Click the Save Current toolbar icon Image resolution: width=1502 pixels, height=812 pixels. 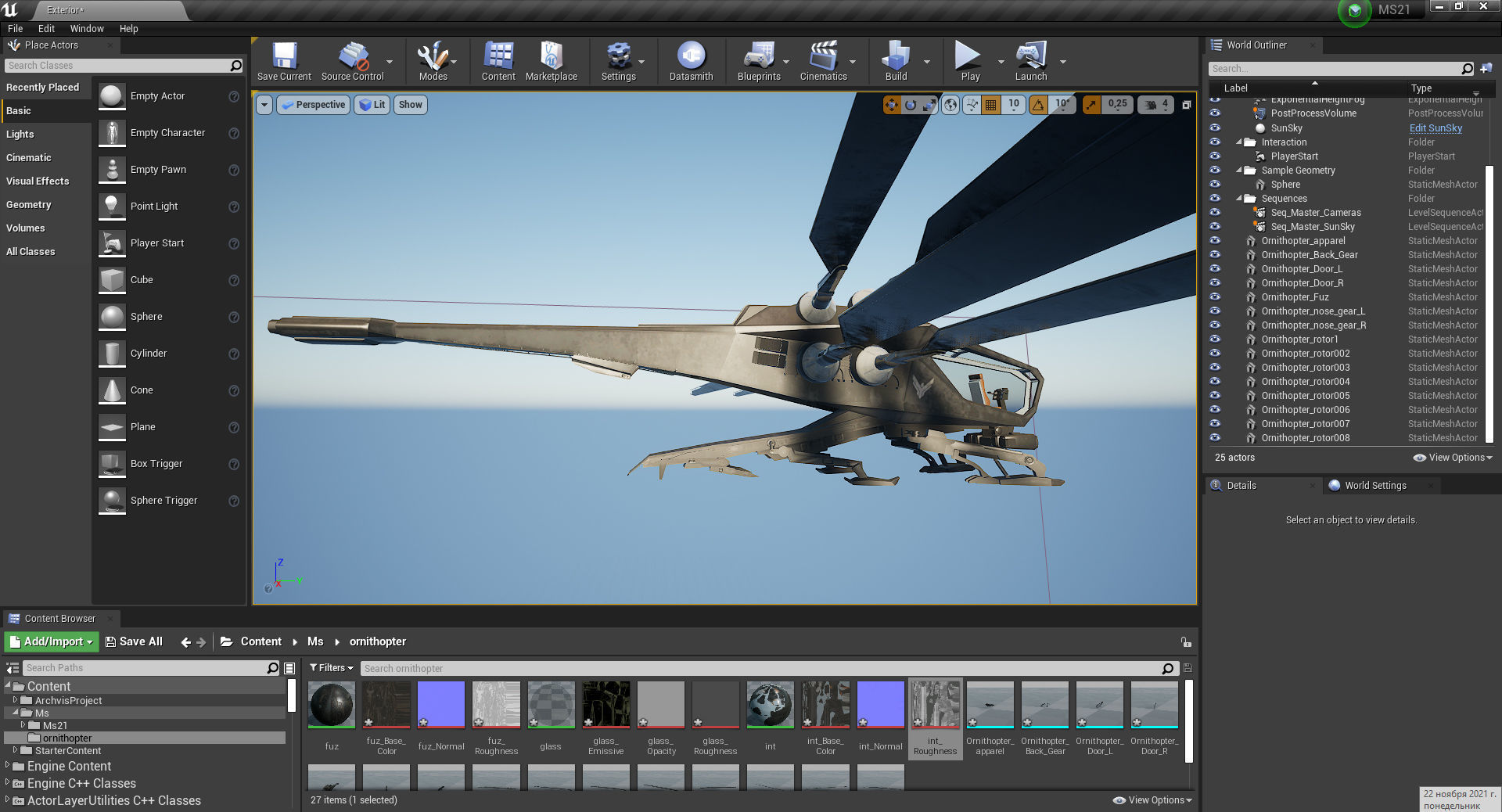tap(284, 61)
